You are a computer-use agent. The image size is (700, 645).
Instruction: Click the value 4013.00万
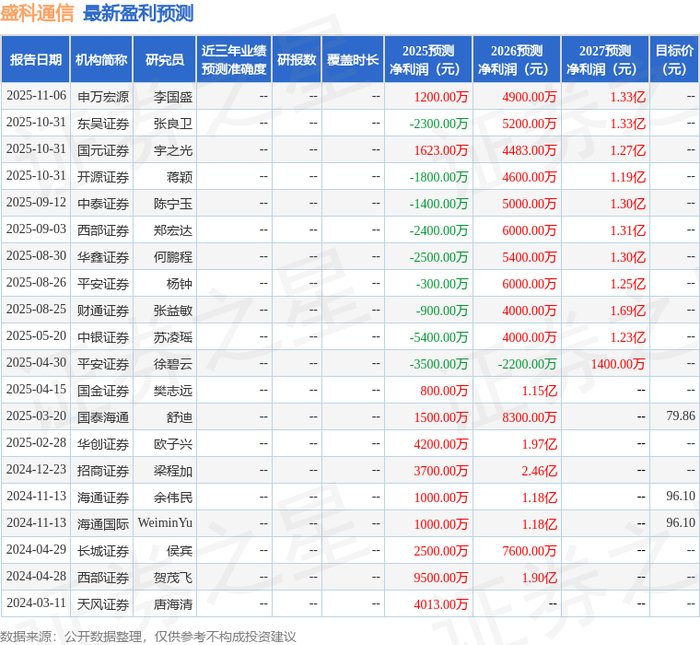coord(441,605)
